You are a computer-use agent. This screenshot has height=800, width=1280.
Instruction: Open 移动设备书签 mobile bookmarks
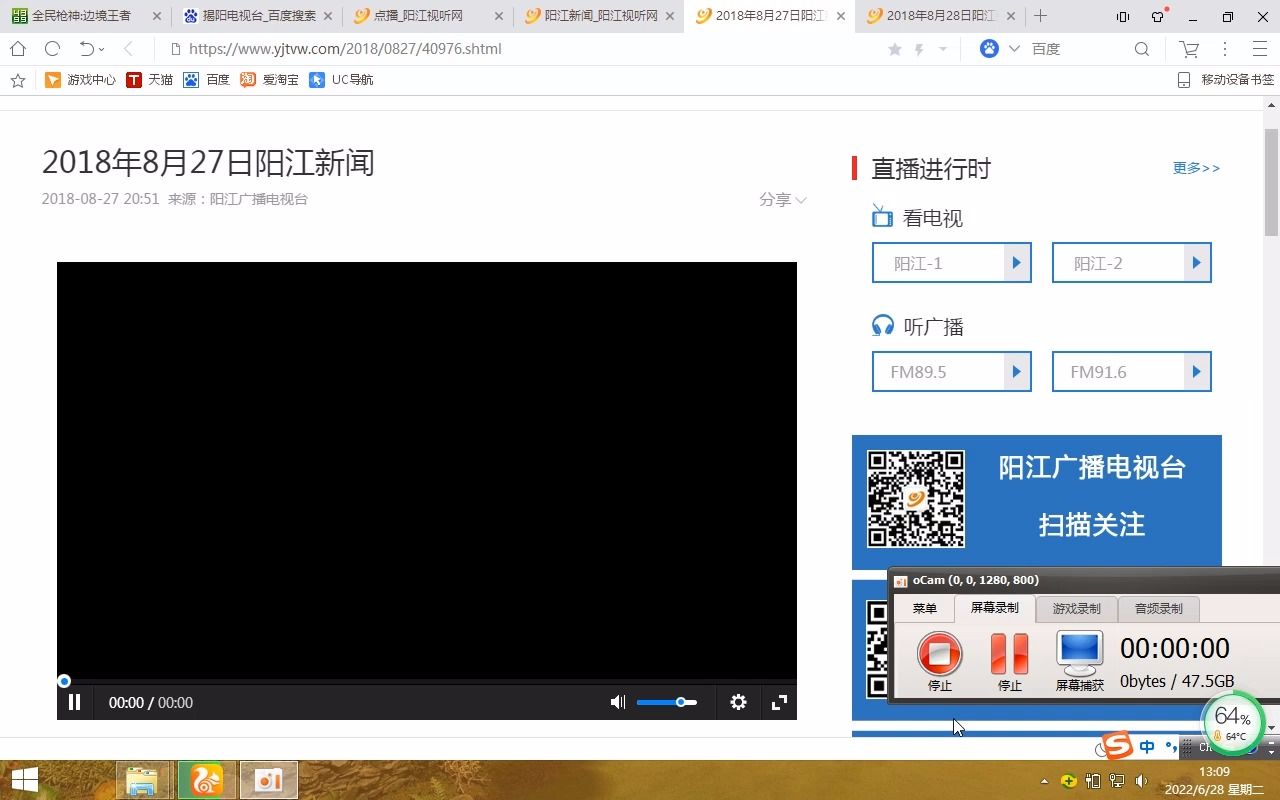click(1226, 80)
